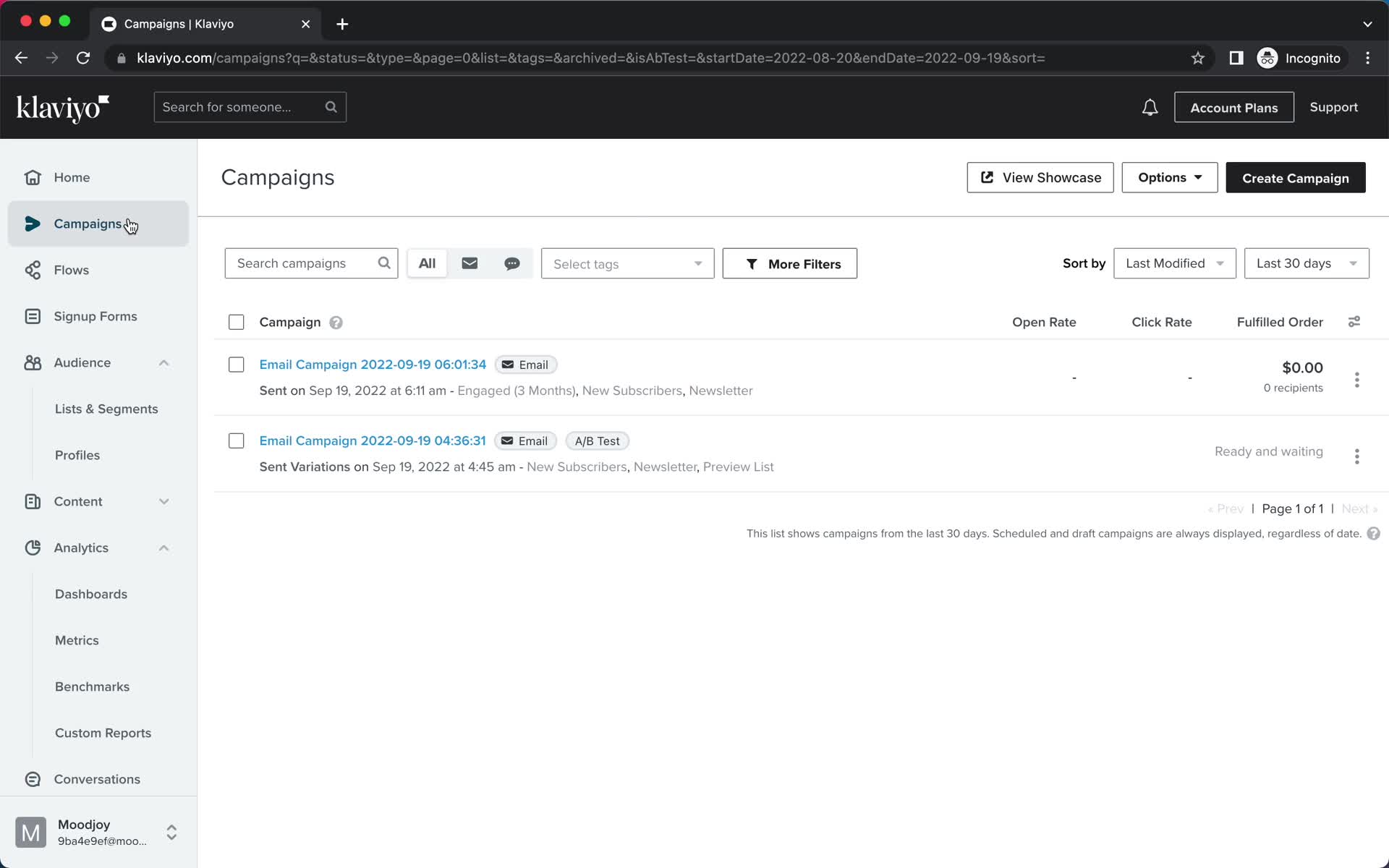
Task: Click the Email Campaign 2022-09-19 06:01:34 link
Action: (x=372, y=364)
